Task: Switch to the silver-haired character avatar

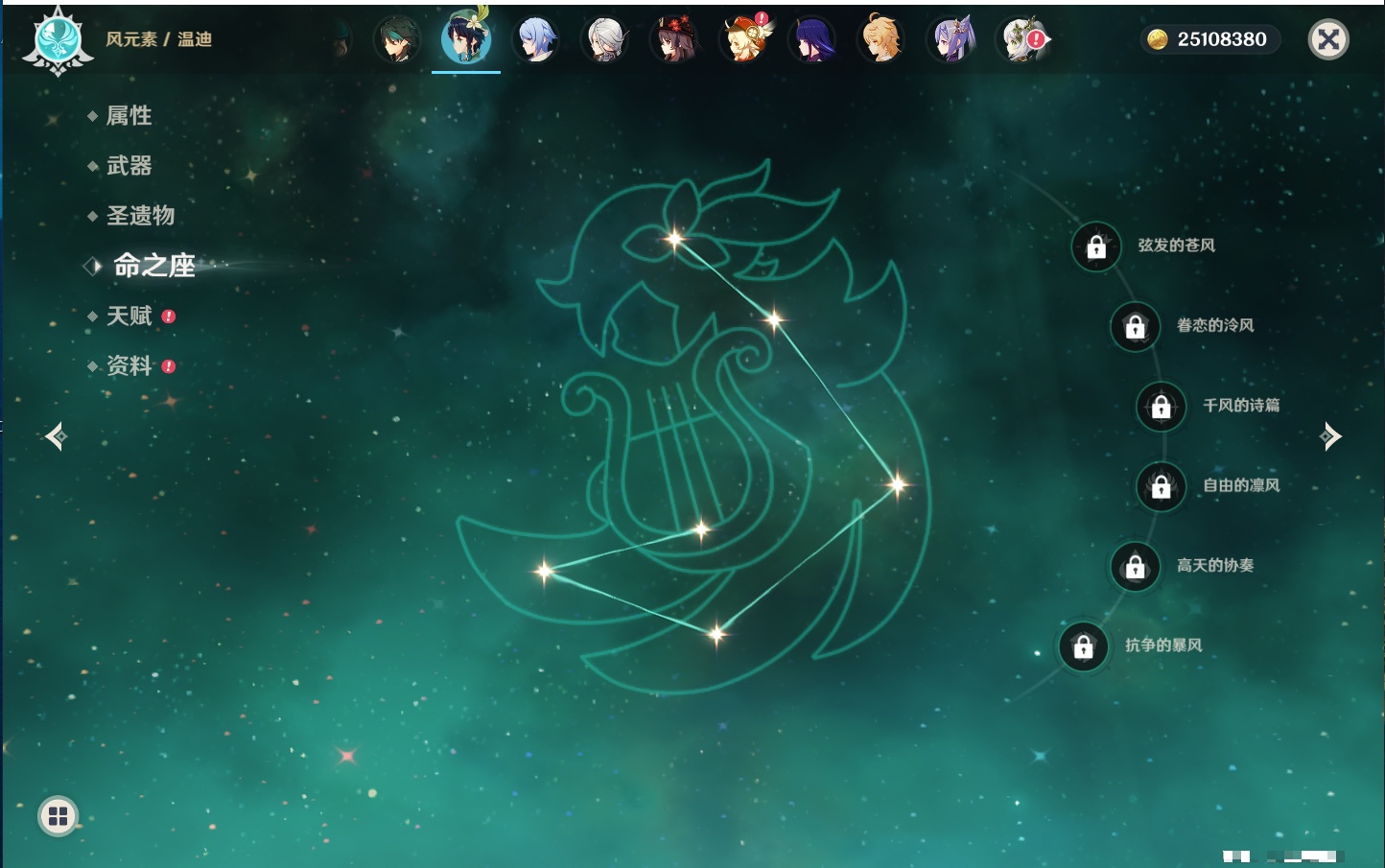Action: point(605,40)
